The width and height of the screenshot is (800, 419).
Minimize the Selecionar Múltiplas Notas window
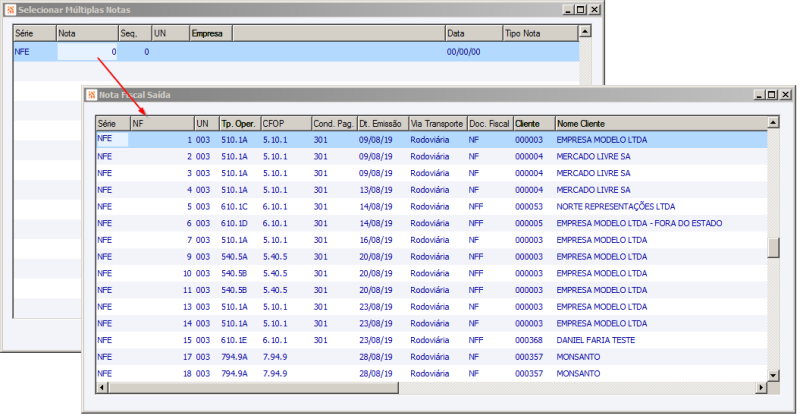tap(567, 9)
